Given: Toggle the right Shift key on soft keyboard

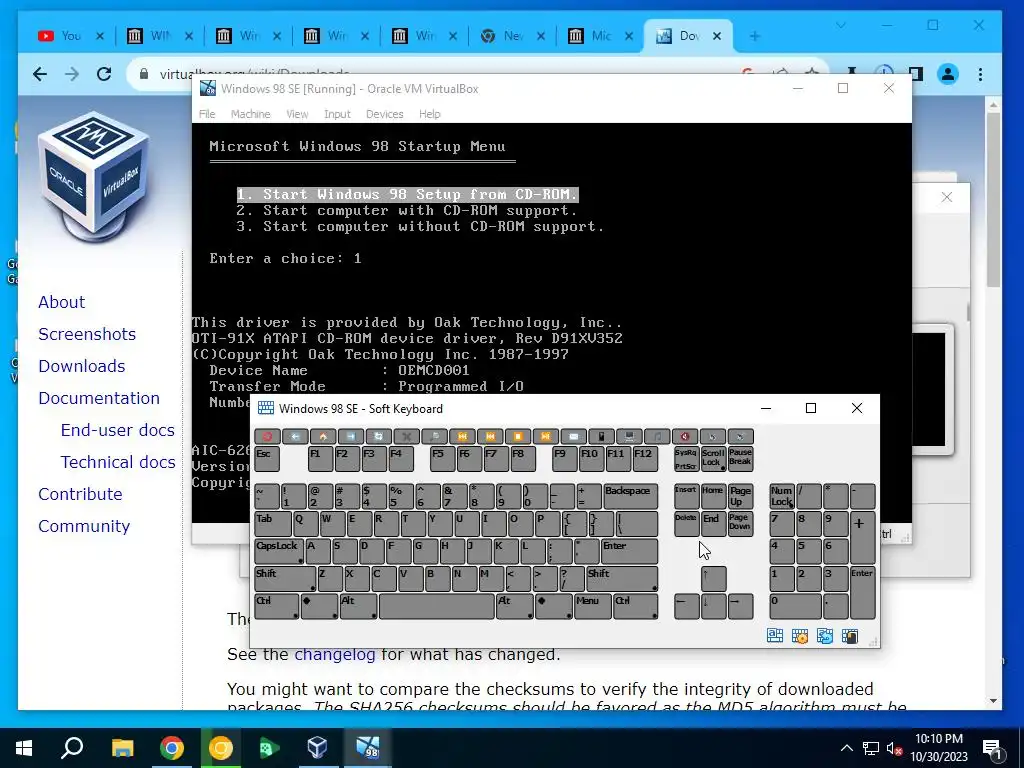Looking at the screenshot, I should click(622, 579).
